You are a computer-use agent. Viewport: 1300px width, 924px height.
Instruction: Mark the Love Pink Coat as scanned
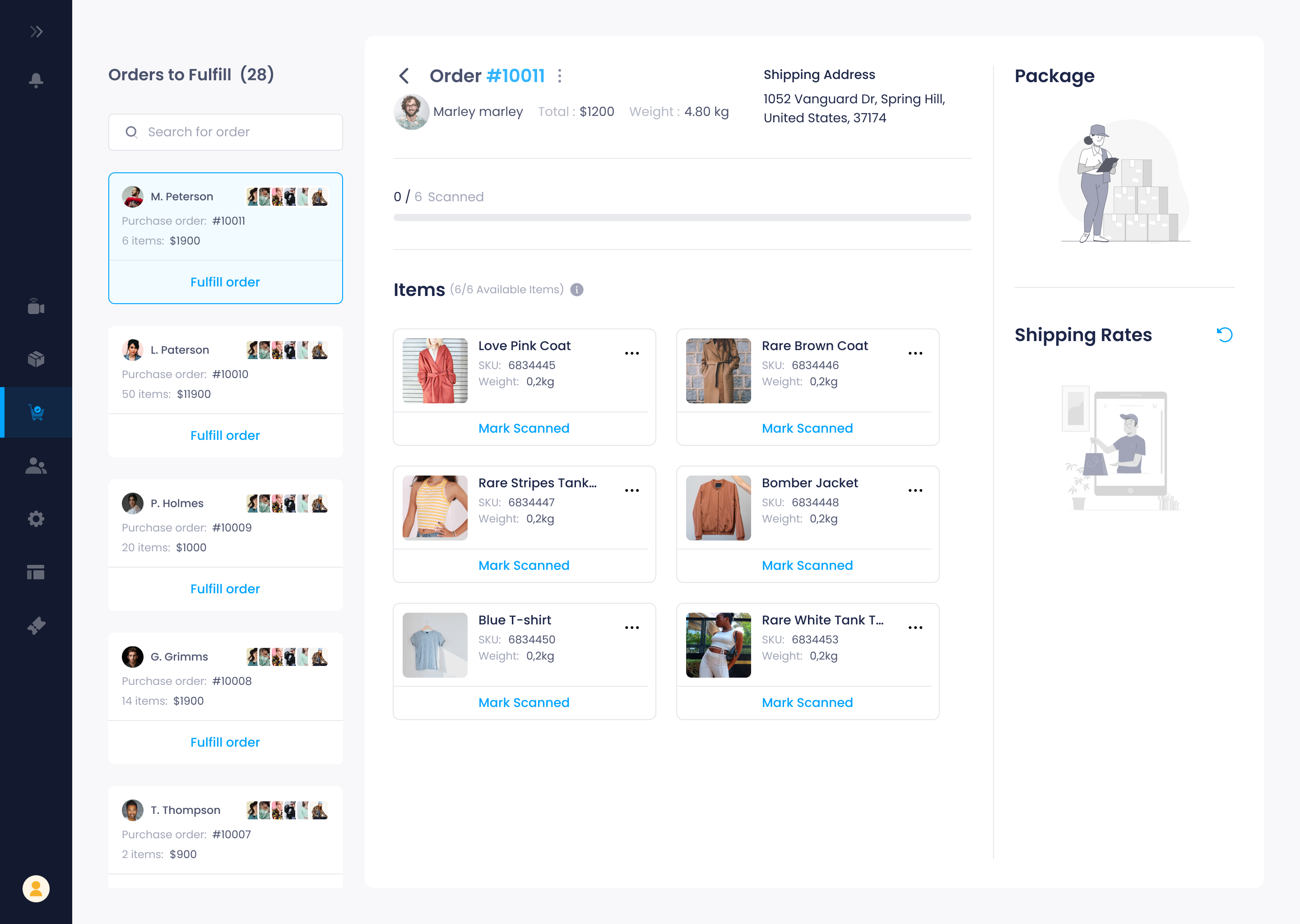point(523,428)
